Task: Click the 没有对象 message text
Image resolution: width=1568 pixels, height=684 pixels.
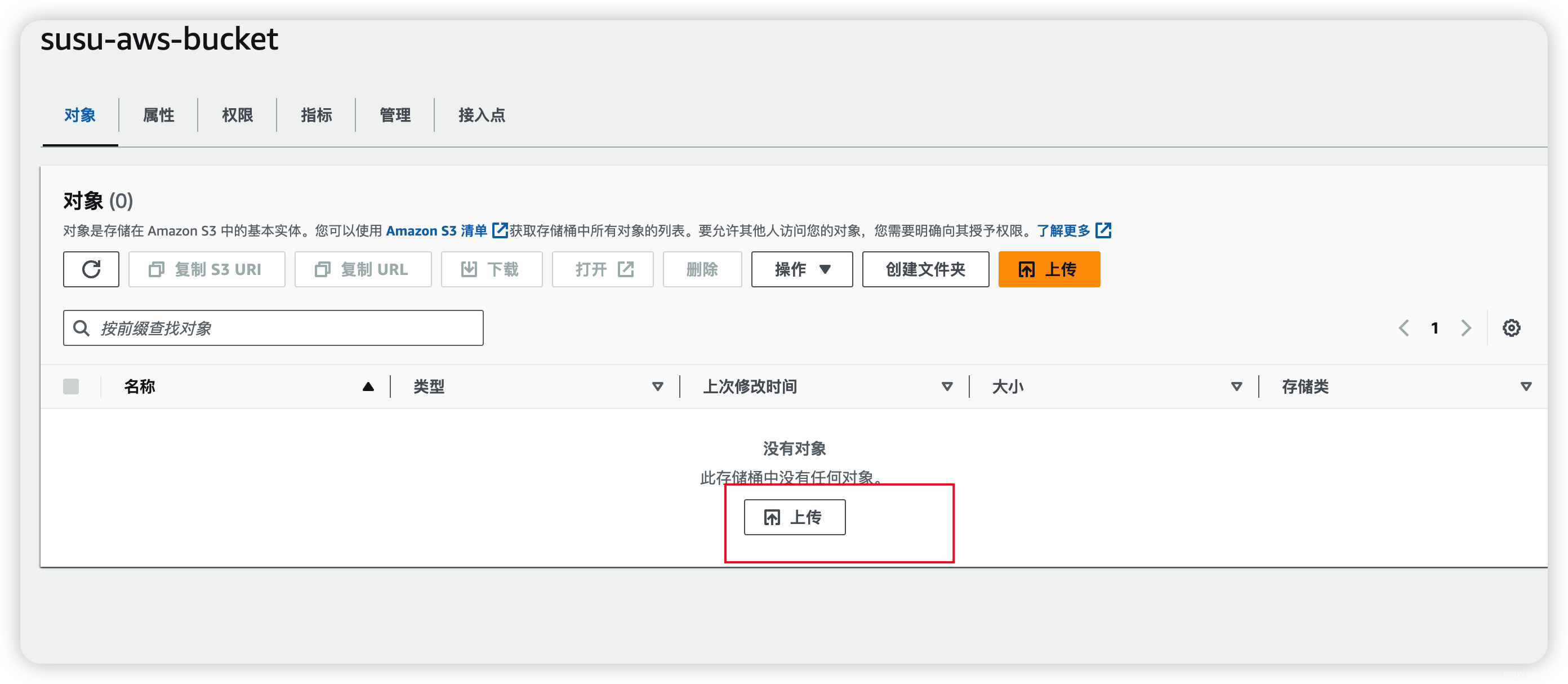Action: coord(794,449)
